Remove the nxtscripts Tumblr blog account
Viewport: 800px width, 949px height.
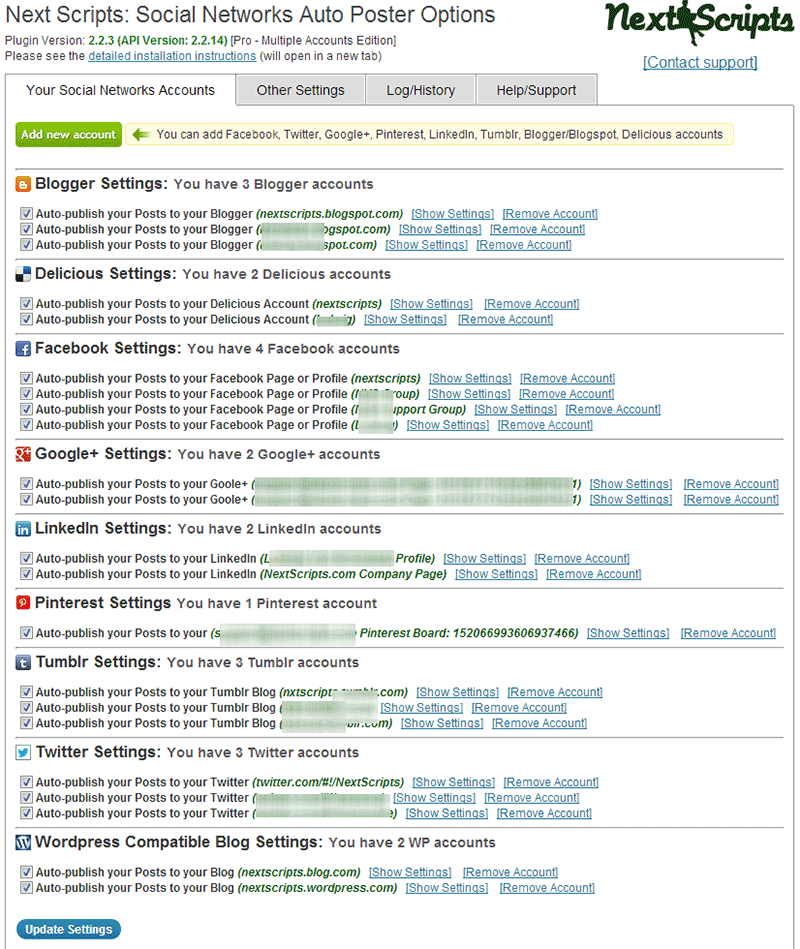(x=555, y=692)
